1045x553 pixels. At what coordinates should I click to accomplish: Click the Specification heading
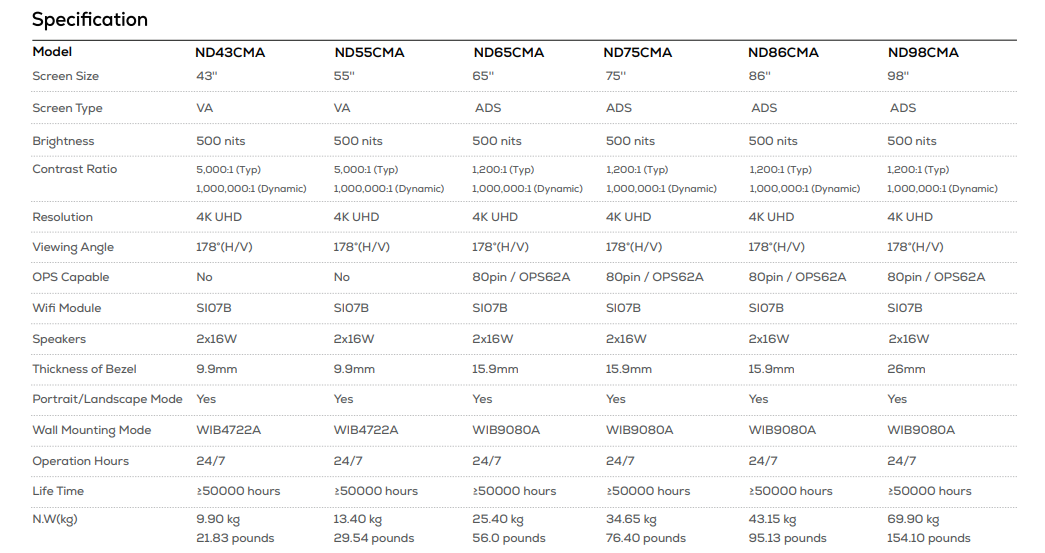(x=90, y=19)
